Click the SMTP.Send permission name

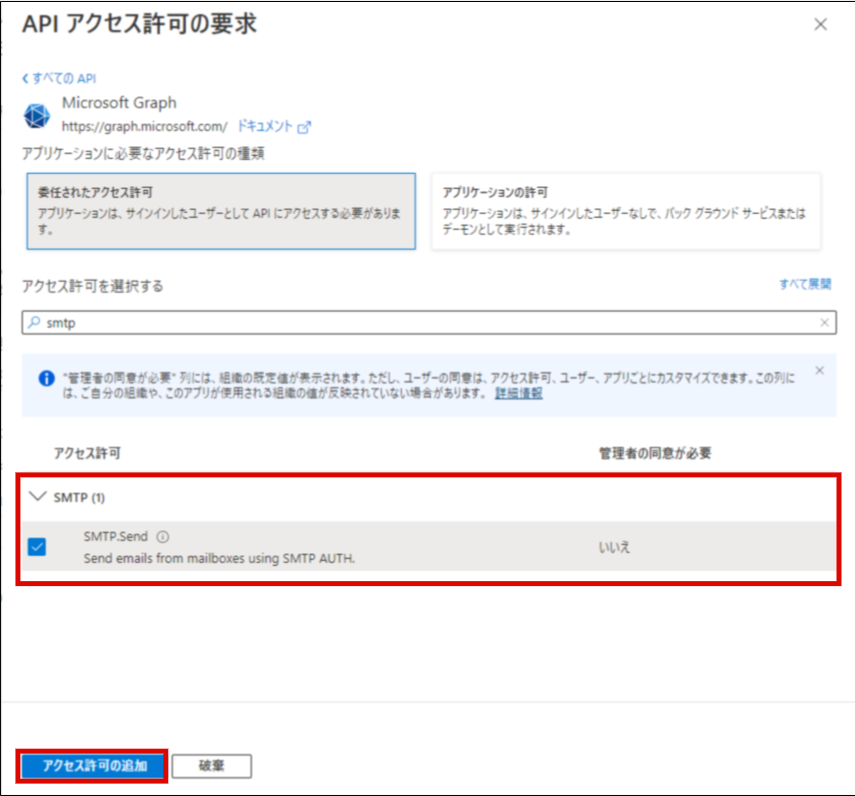tap(116, 536)
